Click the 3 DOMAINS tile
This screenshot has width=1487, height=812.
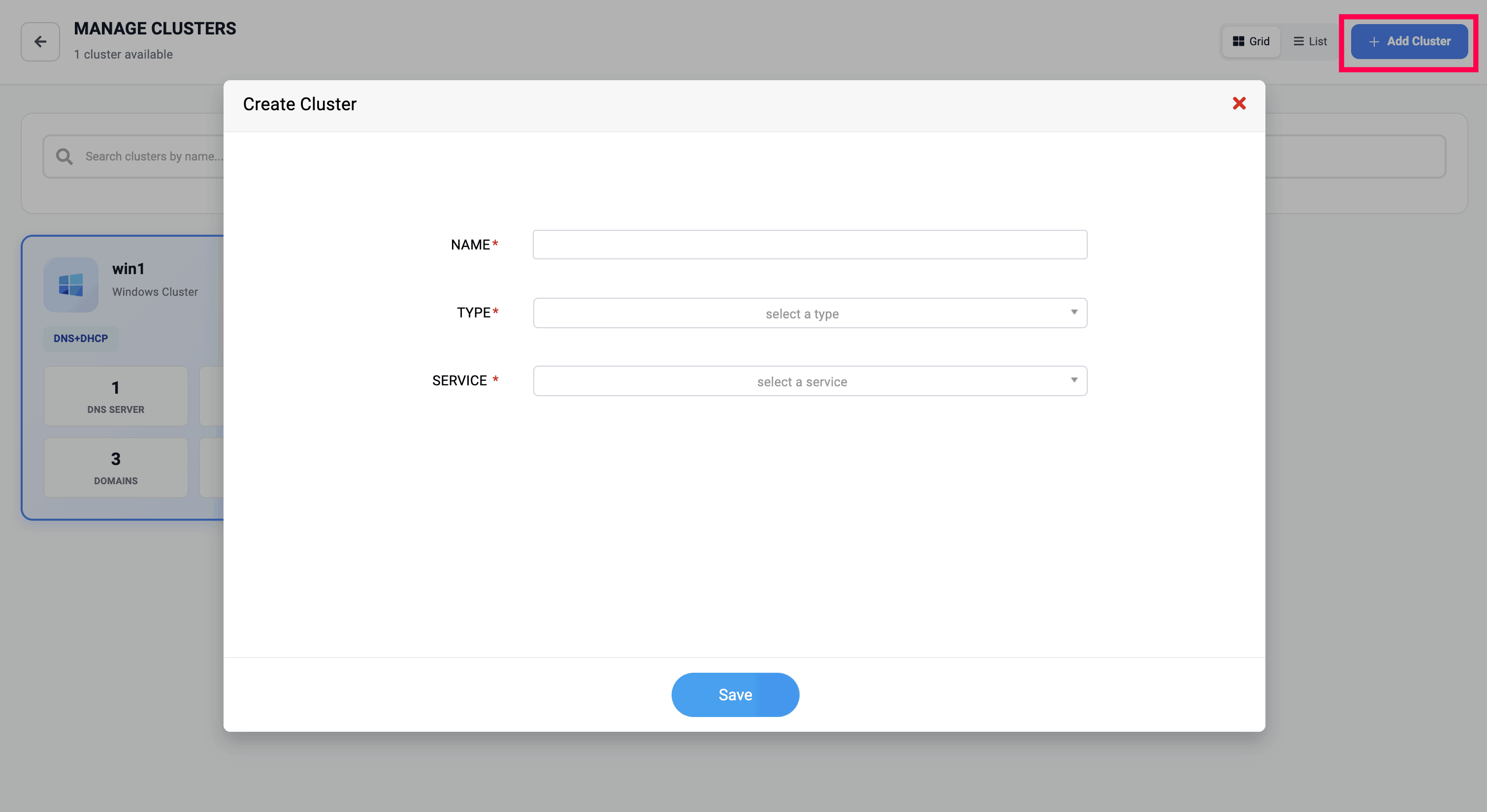(115, 468)
